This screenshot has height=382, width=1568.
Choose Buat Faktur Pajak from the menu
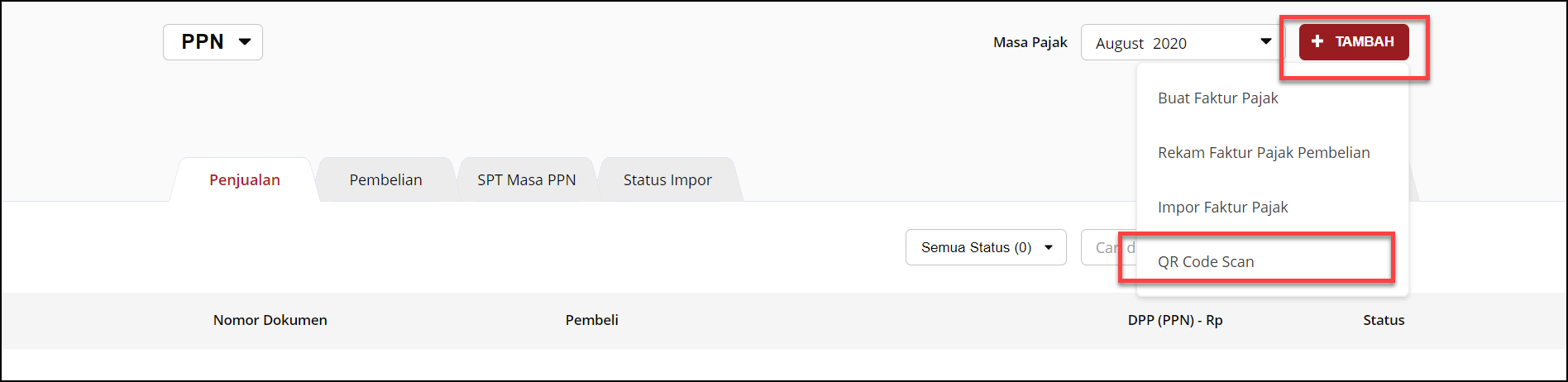tap(1217, 98)
